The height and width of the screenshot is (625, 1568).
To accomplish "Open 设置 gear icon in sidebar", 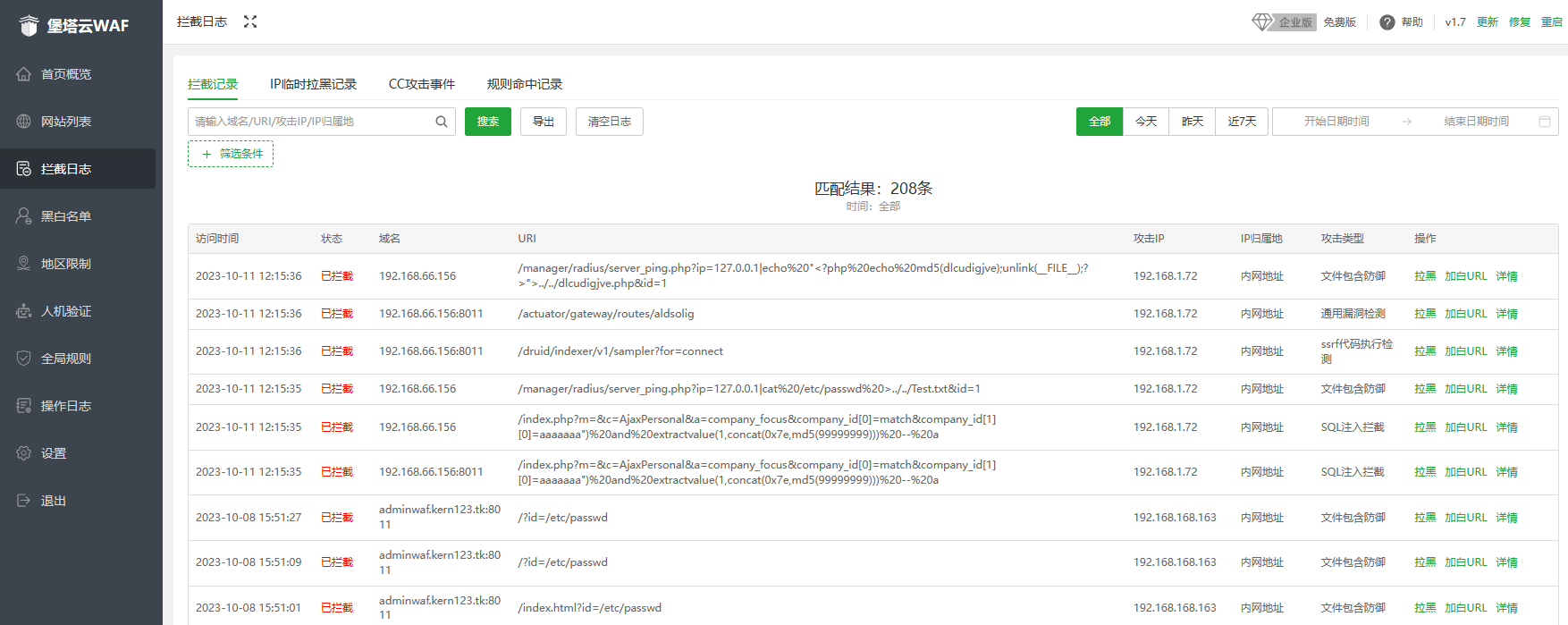I will (24, 453).
